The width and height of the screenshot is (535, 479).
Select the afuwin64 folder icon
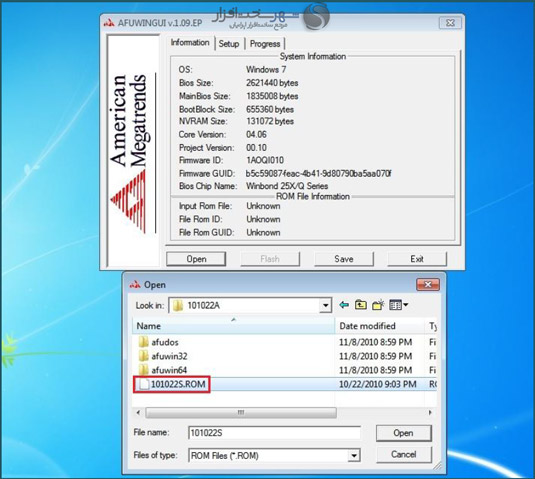pos(144,370)
